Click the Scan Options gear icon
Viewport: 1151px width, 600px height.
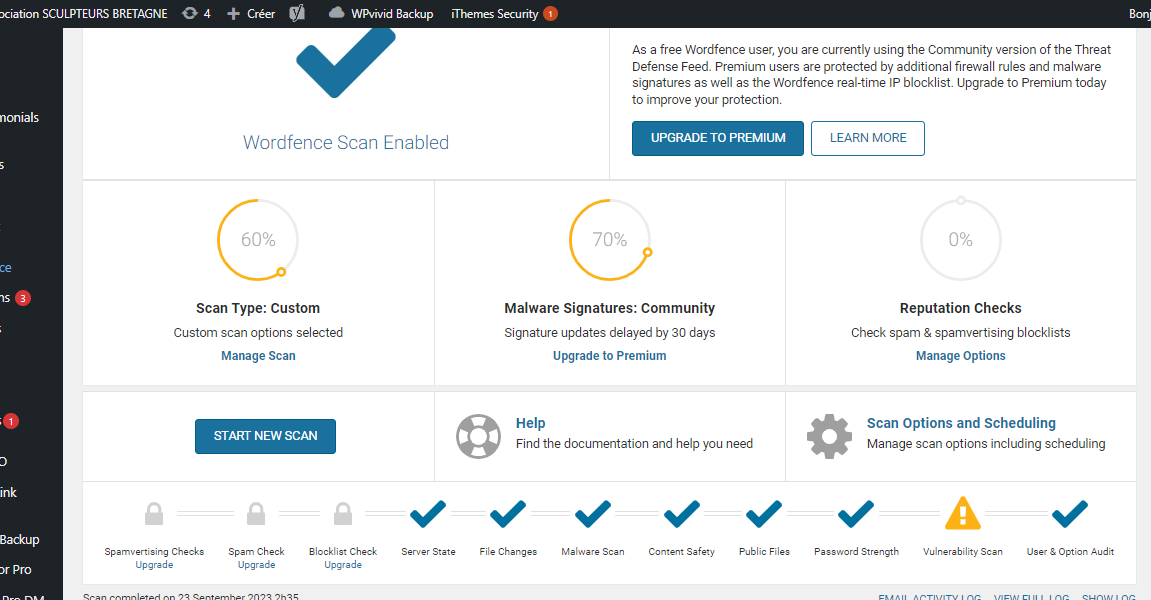pyautogui.click(x=829, y=436)
